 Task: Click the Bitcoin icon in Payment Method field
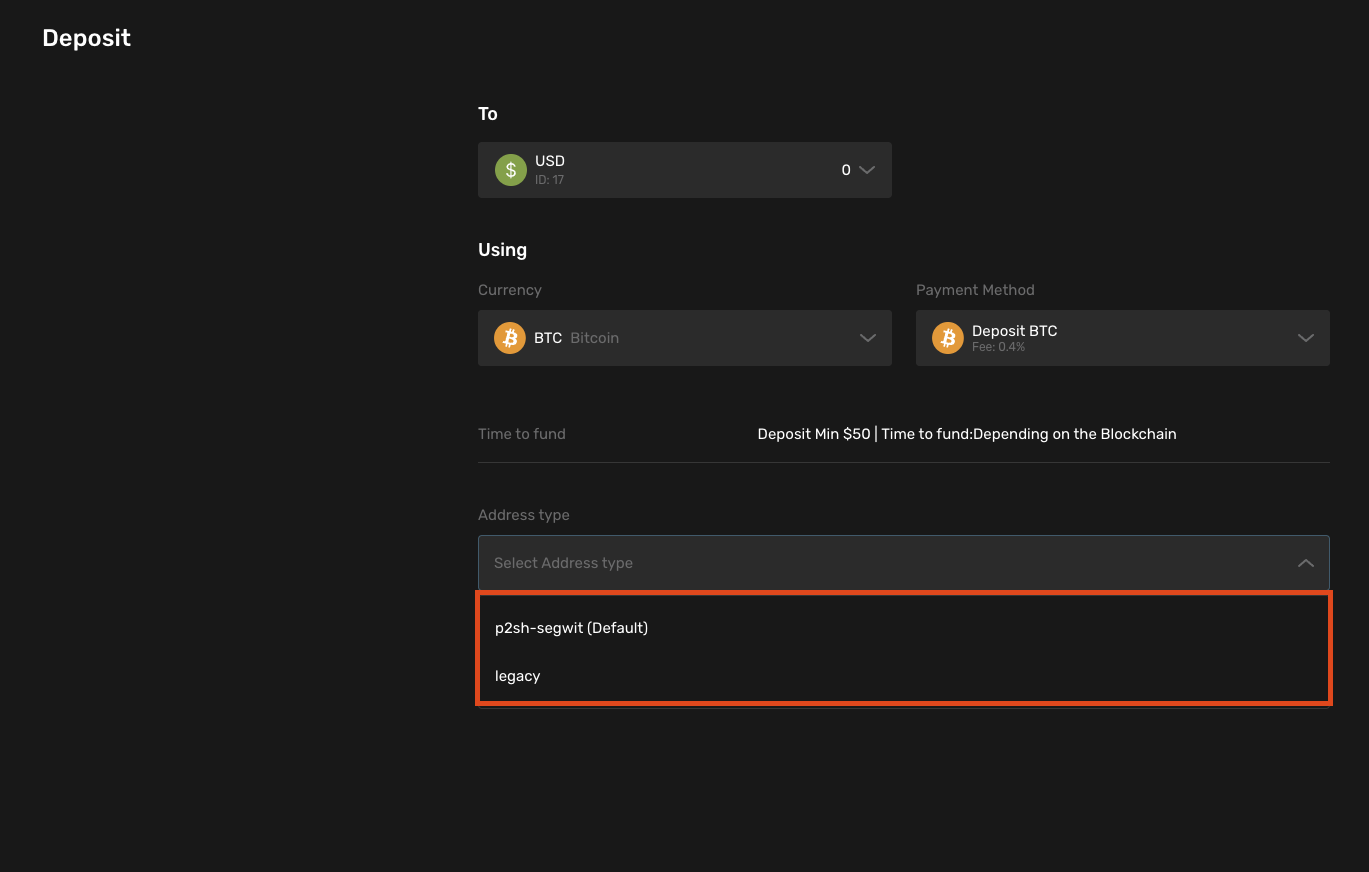pyautogui.click(x=948, y=338)
